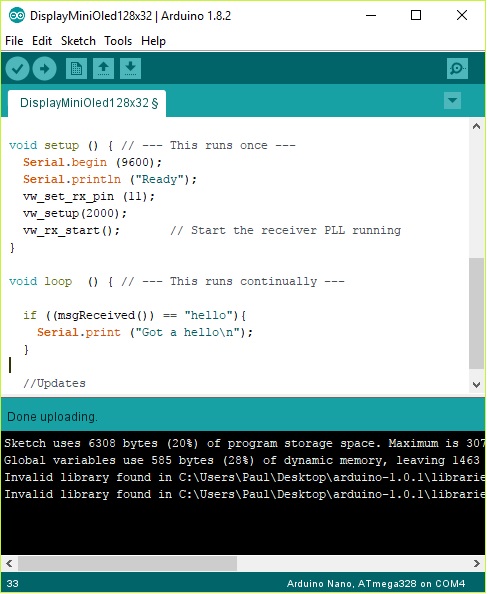Click the Arduino logo in title bar
The width and height of the screenshot is (488, 594).
coord(17,16)
